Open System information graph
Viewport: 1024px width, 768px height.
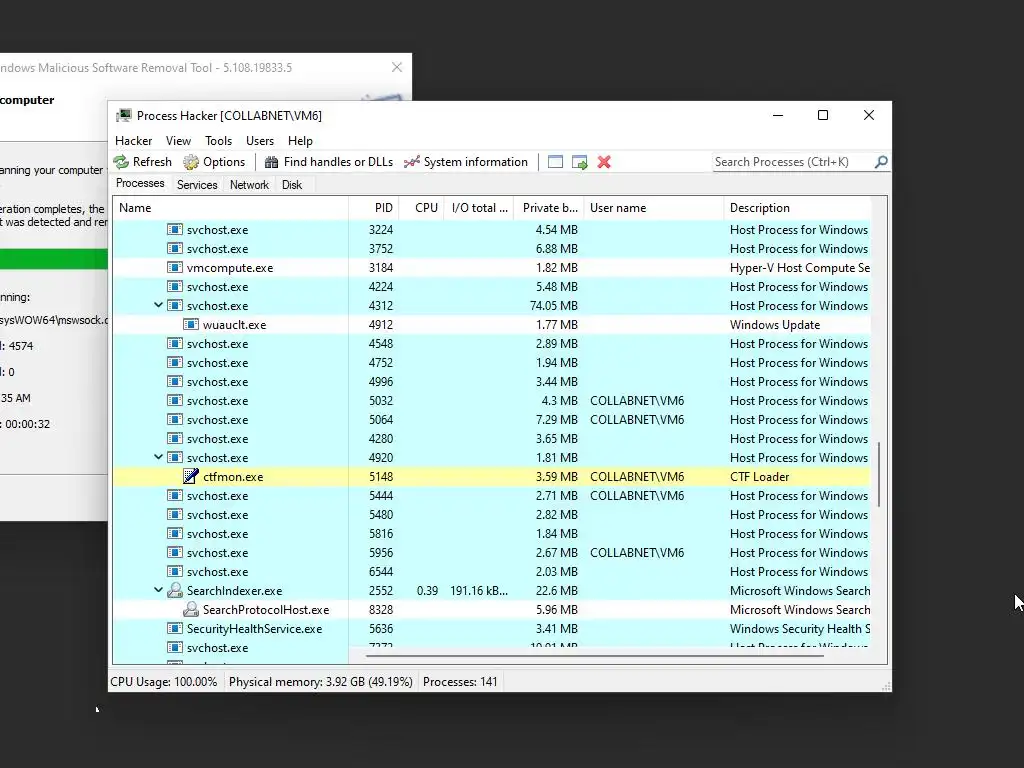coord(466,162)
